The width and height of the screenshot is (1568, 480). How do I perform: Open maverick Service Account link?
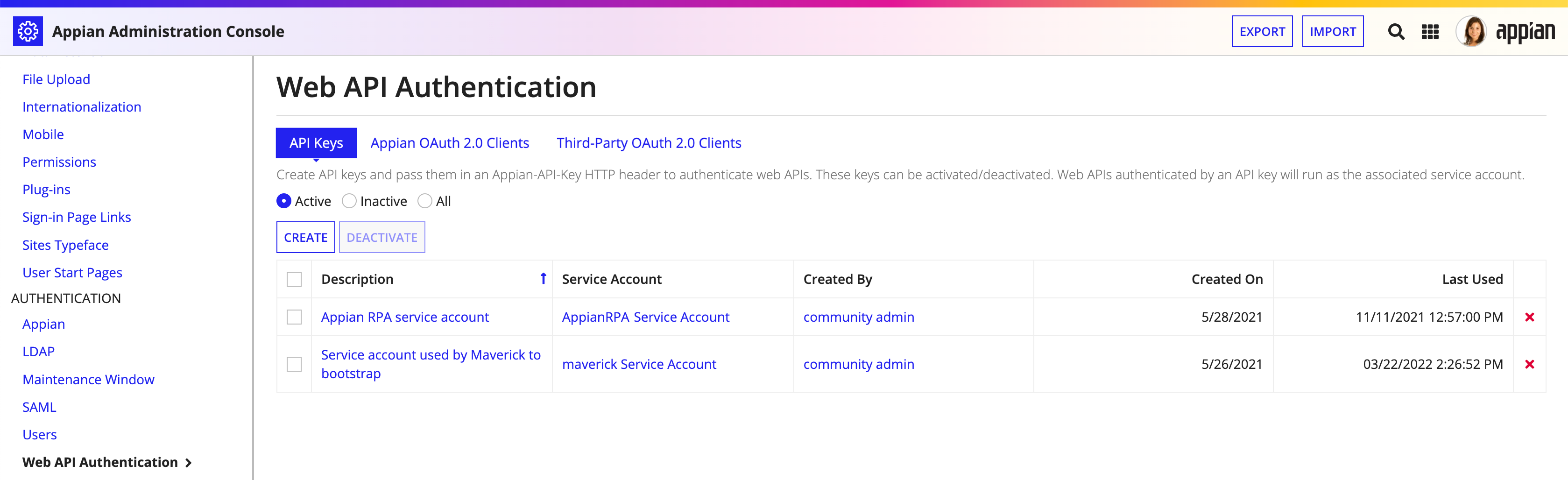click(x=639, y=364)
